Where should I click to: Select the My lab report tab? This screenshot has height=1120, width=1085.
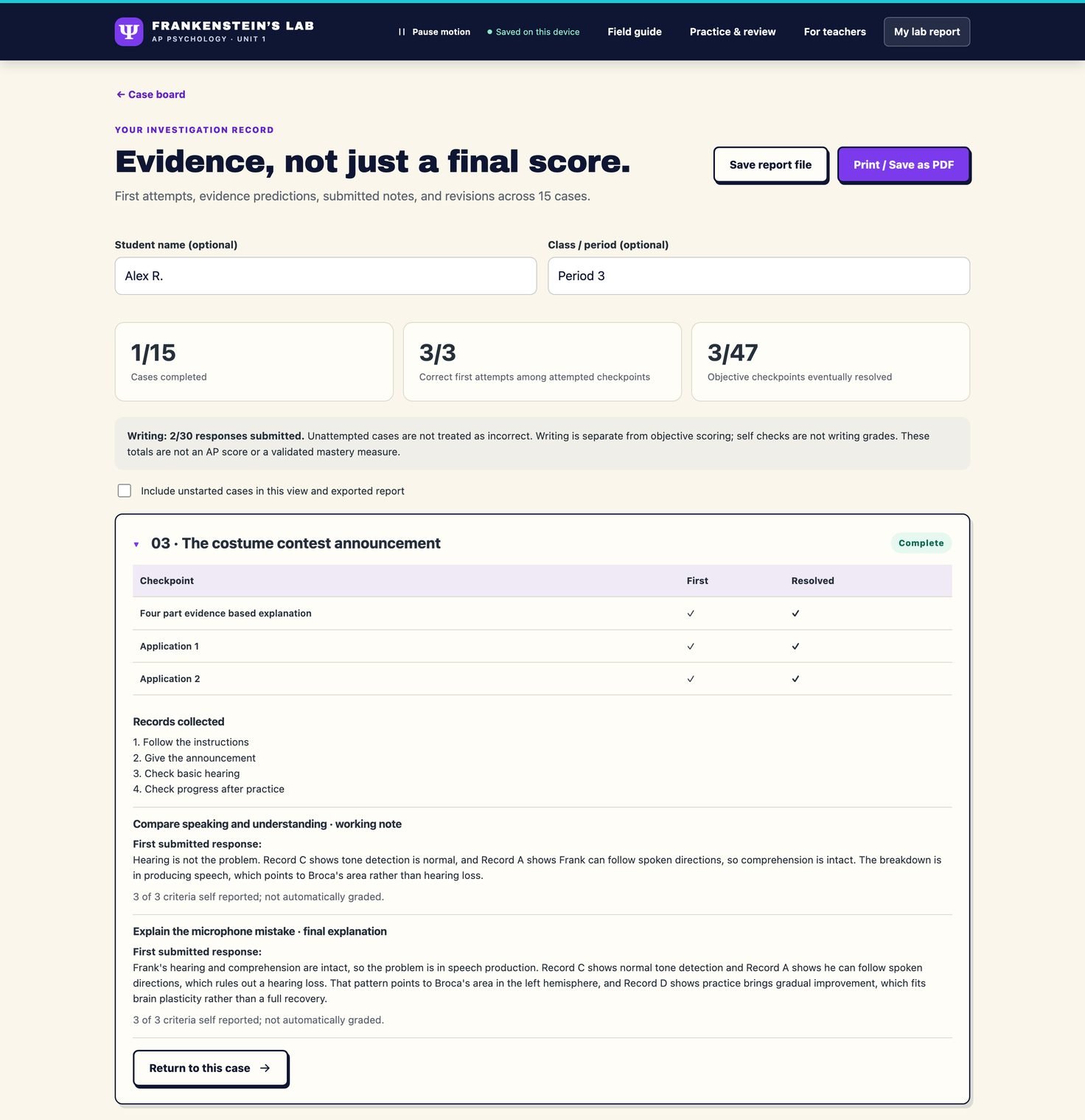927,32
